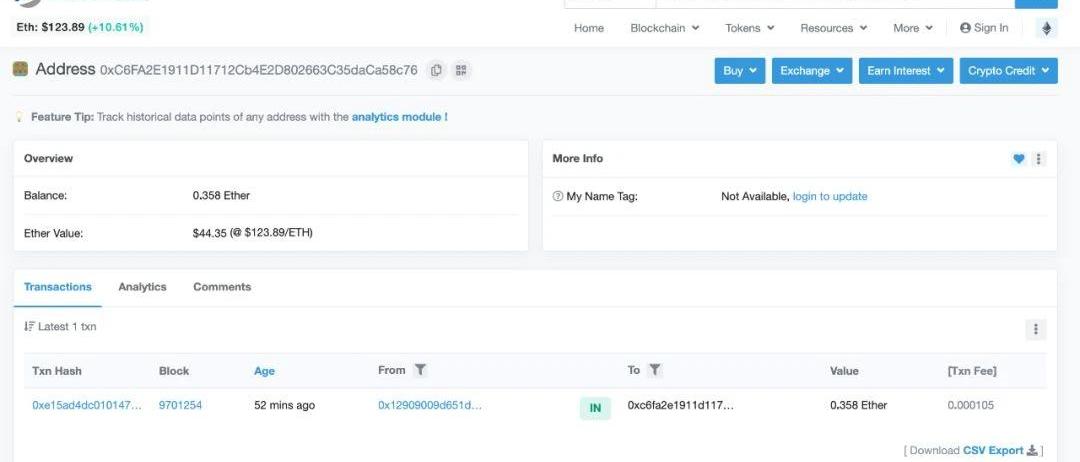Switch to the Comments tab

point(222,287)
